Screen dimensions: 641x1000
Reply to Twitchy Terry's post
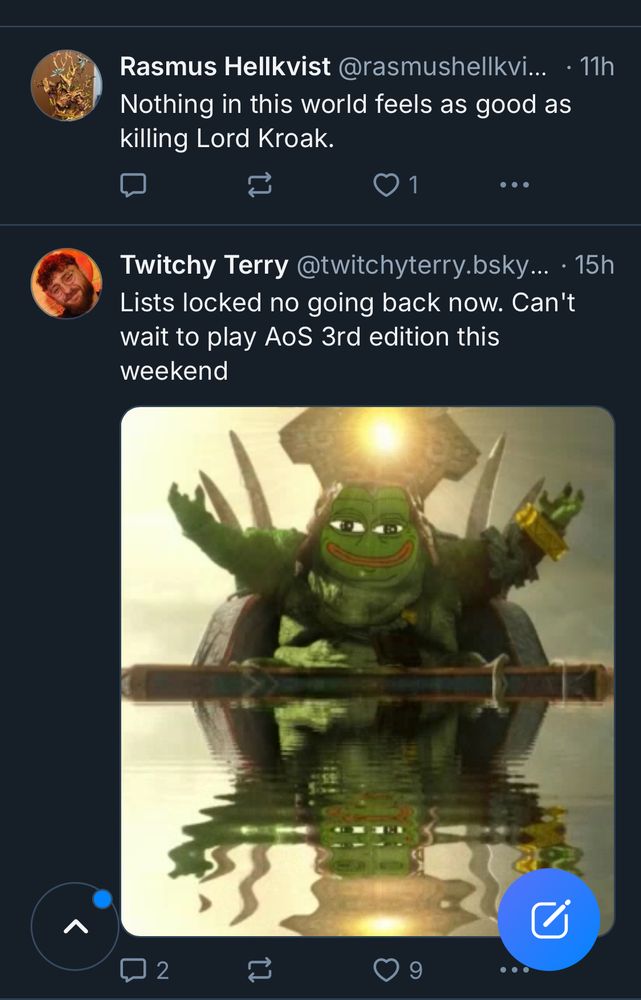(x=133, y=969)
